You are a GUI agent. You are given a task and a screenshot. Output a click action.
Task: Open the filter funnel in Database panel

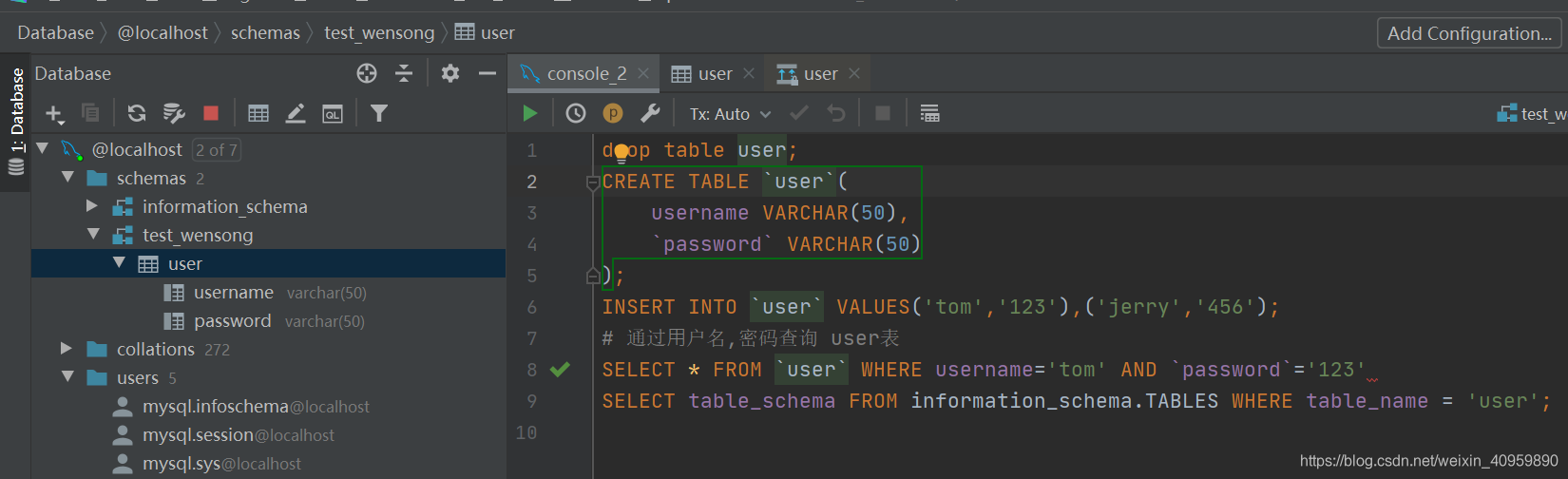(x=379, y=113)
